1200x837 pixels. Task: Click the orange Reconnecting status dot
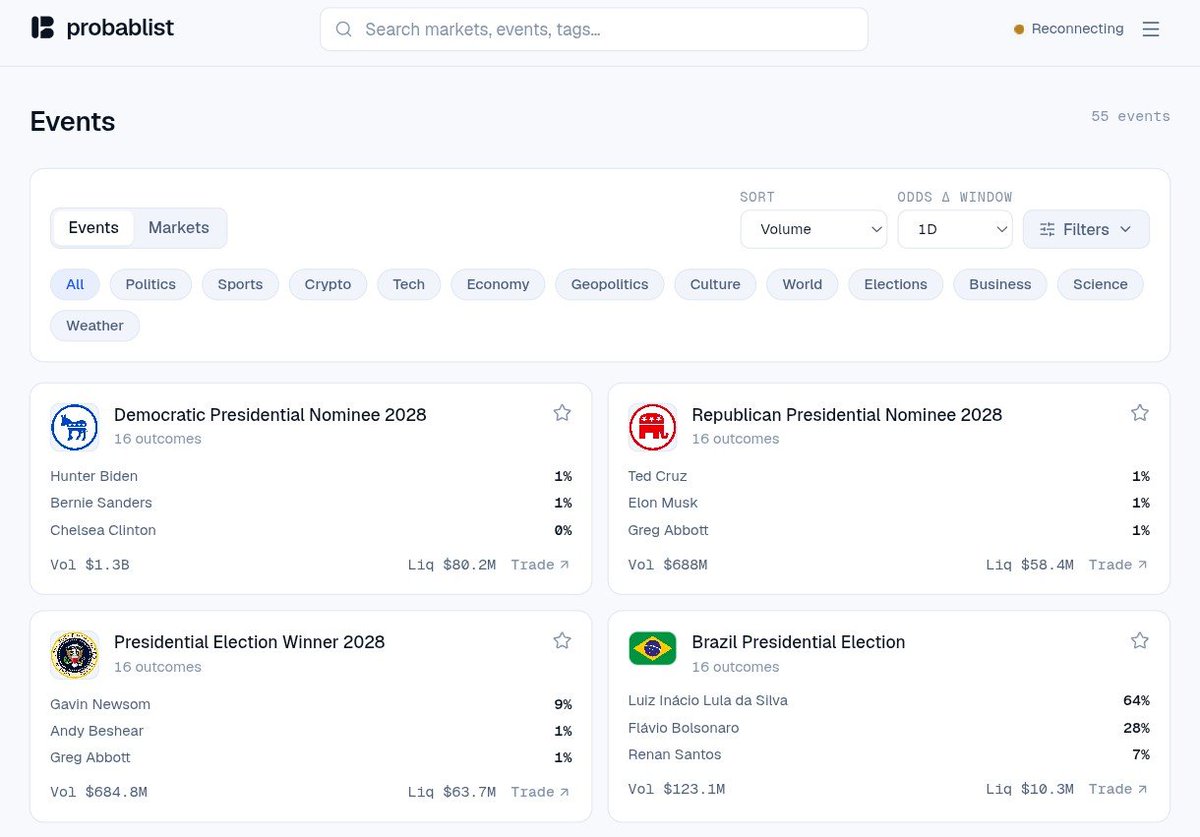1019,29
